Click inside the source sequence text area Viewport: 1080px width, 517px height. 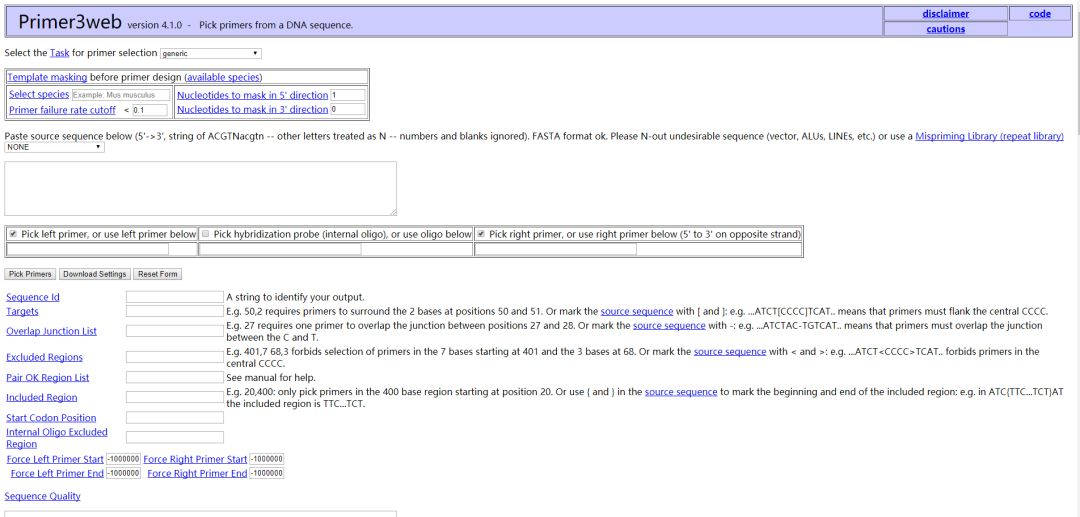pyautogui.click(x=200, y=189)
